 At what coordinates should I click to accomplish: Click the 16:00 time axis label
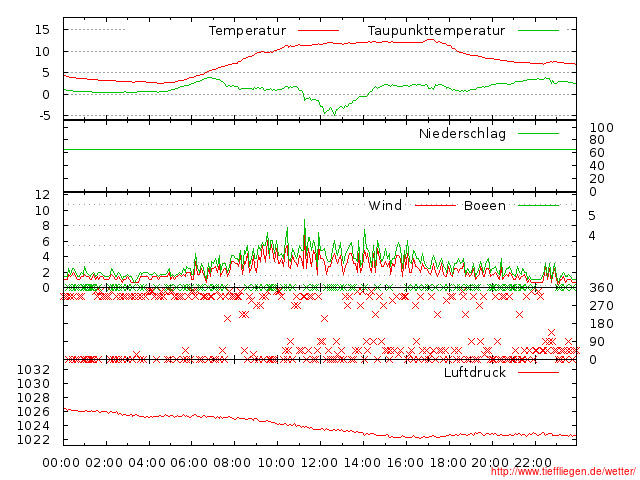405,462
